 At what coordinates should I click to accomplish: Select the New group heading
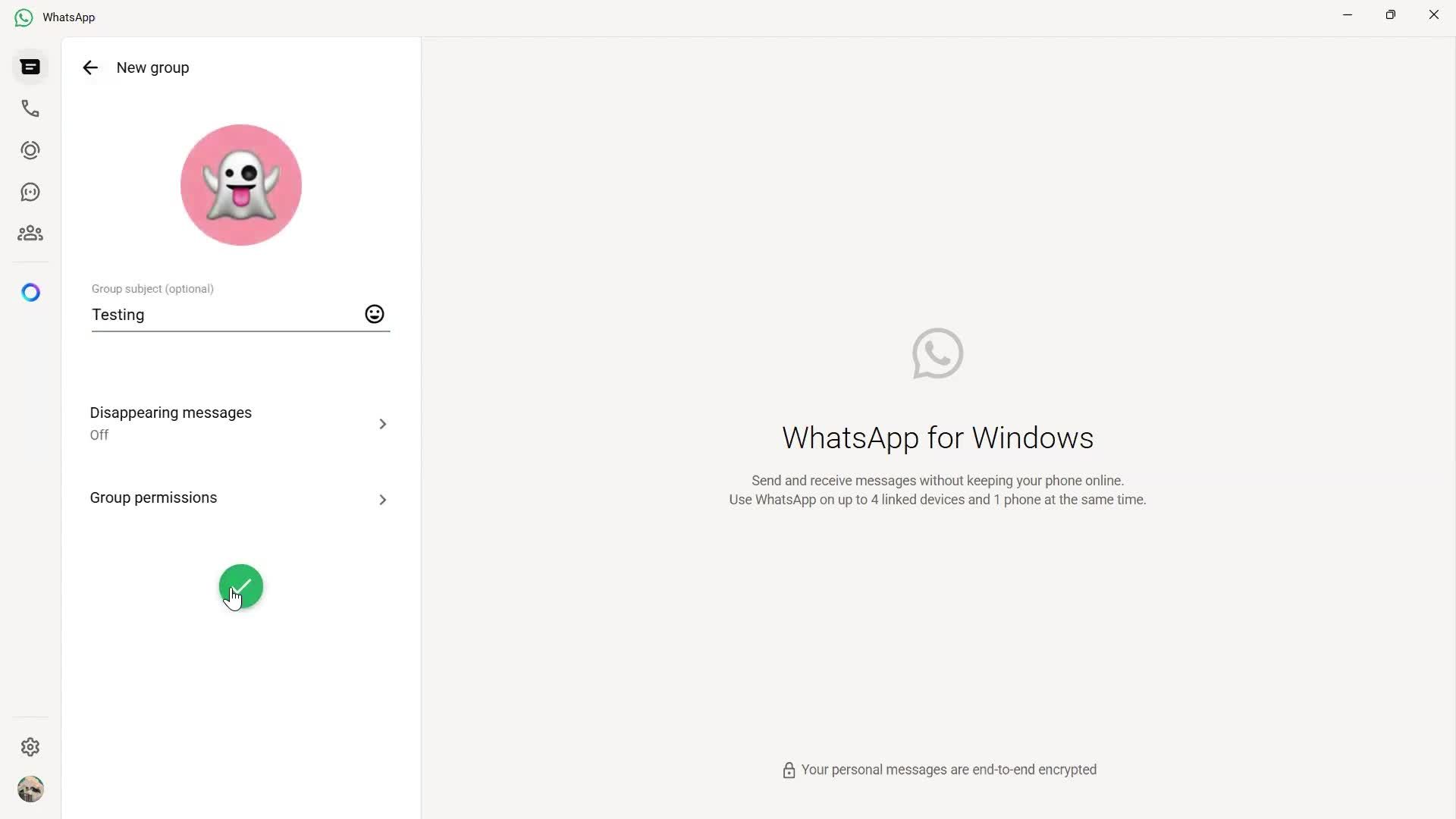152,67
